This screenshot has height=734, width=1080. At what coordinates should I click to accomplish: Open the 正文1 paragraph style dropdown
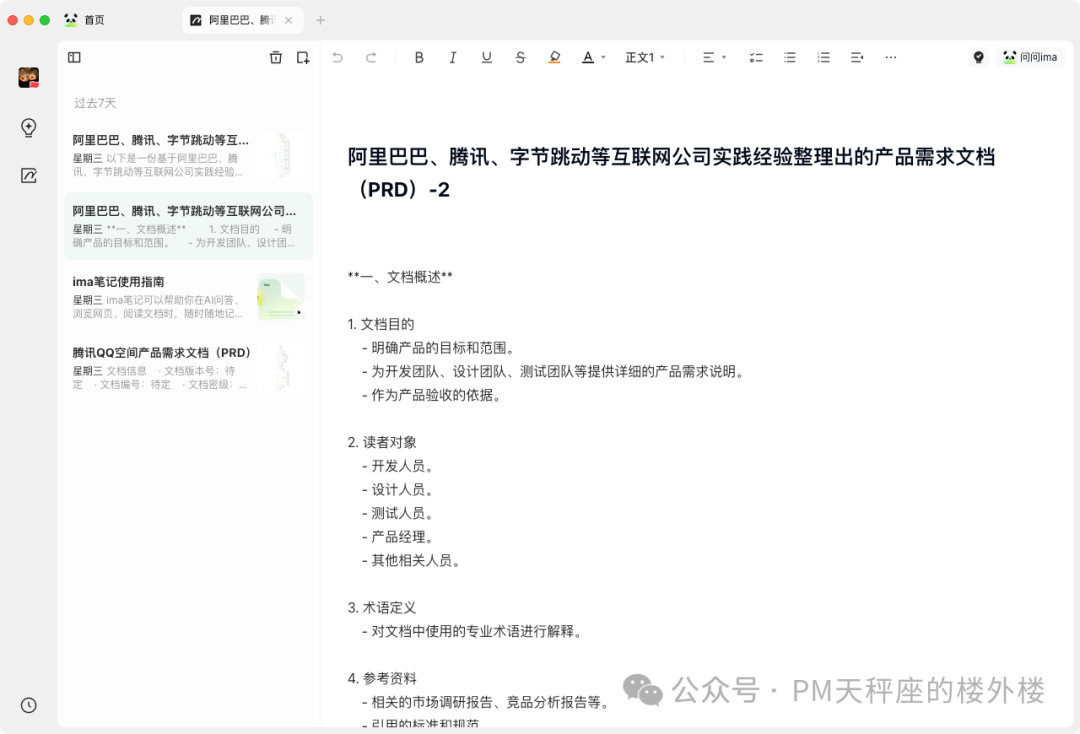pos(645,57)
